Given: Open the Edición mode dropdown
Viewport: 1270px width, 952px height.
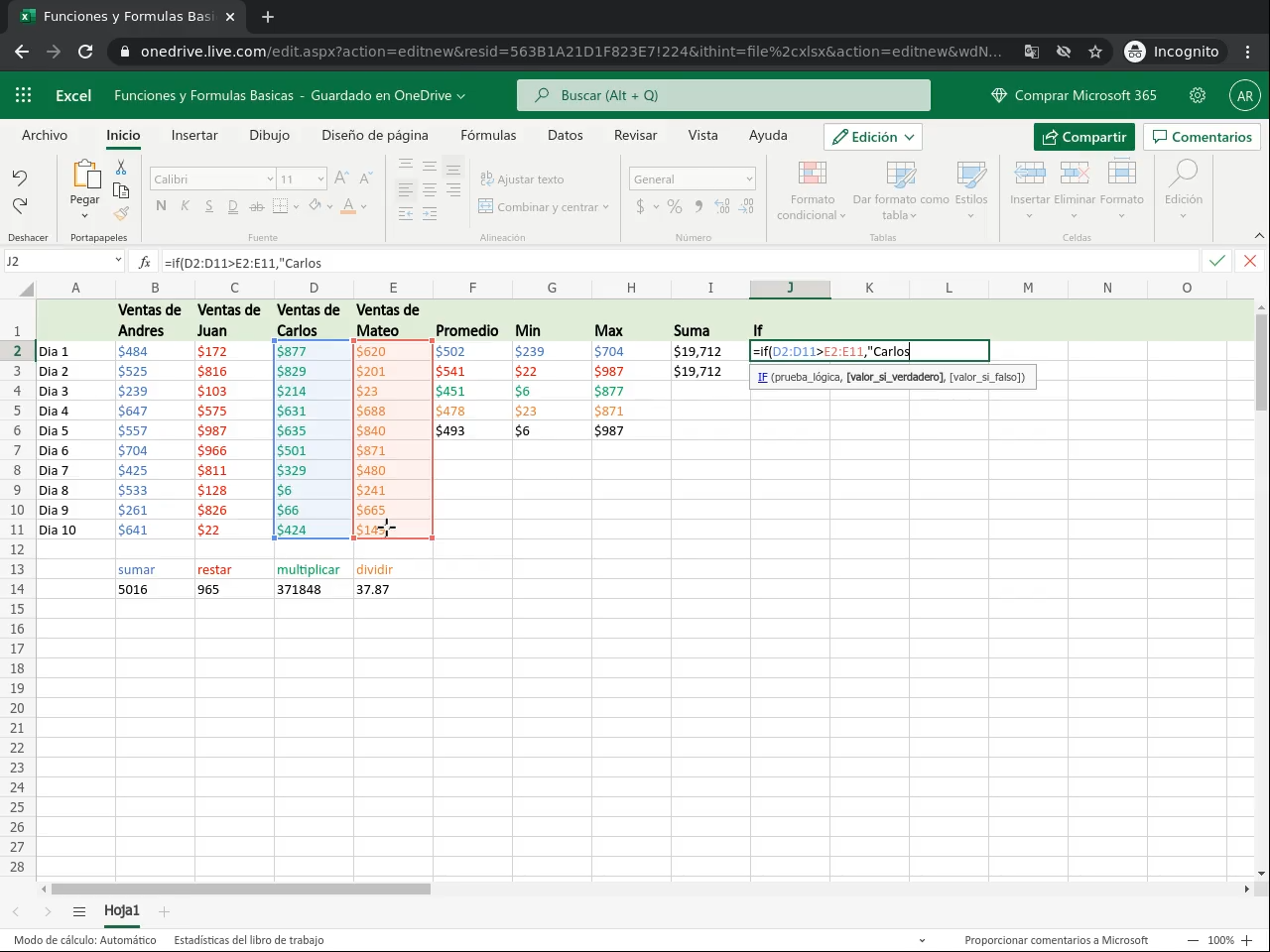Looking at the screenshot, I should click(872, 137).
